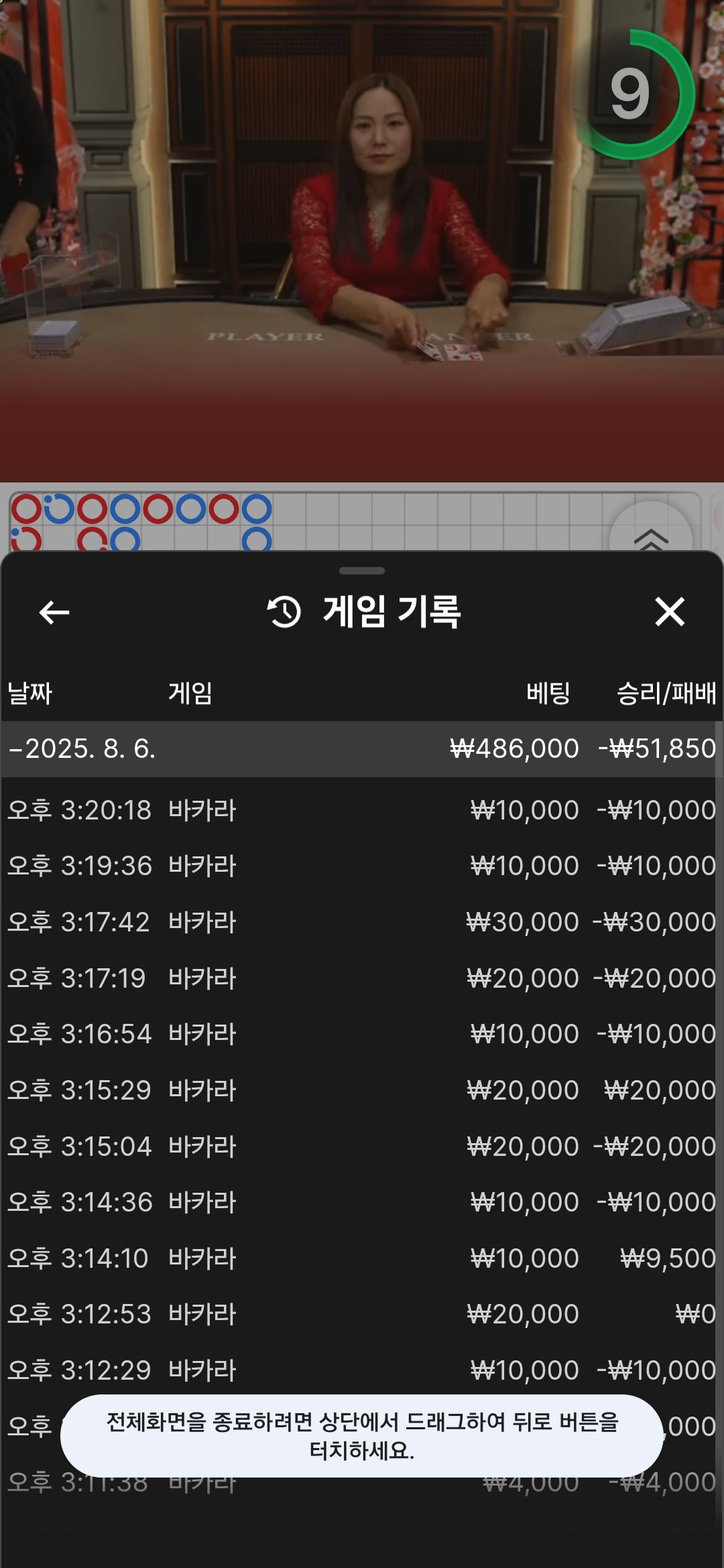Screen dimensions: 724x1568
Task: Click the 날짜 column header
Action: point(30,693)
